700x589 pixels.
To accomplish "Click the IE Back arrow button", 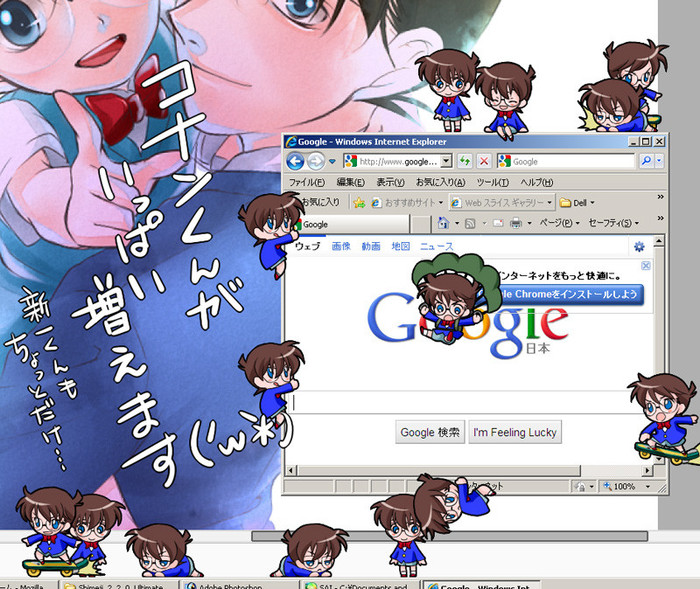I will pyautogui.click(x=295, y=161).
